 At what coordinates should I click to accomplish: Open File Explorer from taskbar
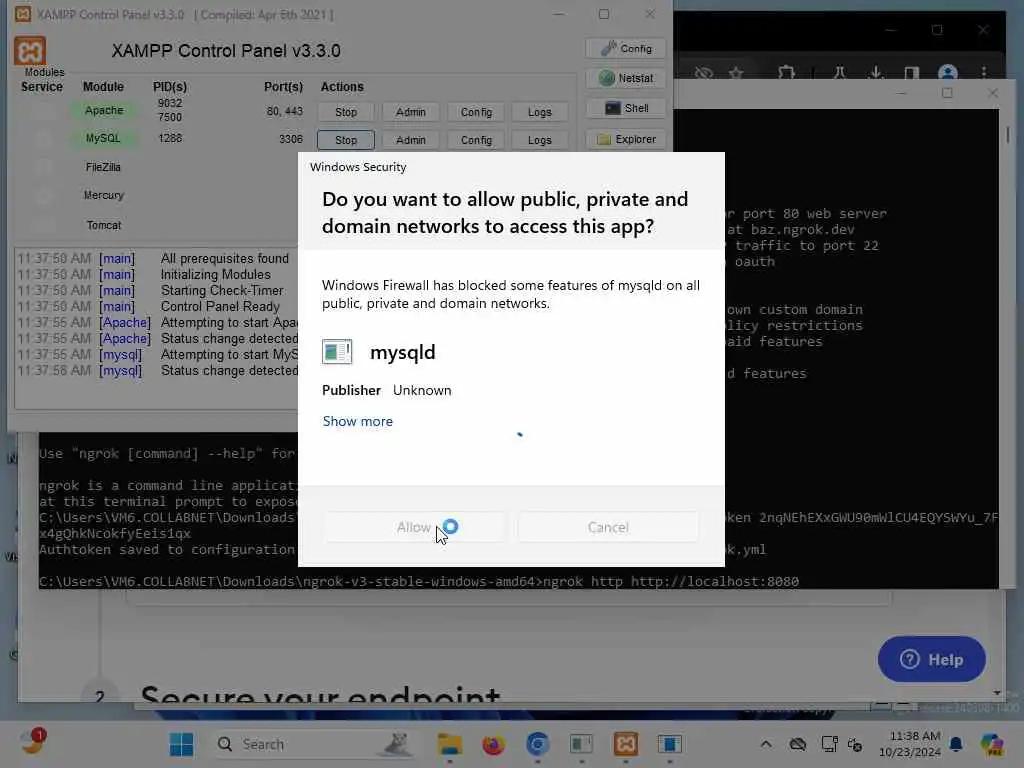point(449,744)
